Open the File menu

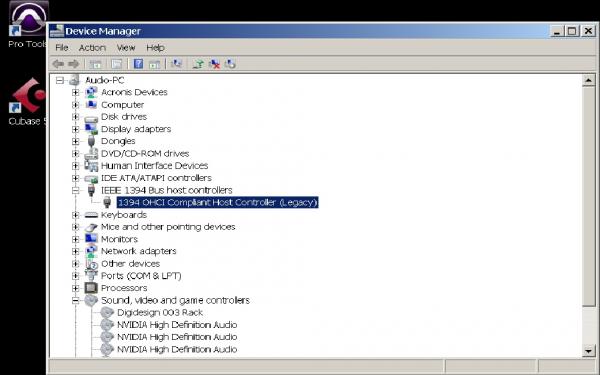tap(62, 47)
